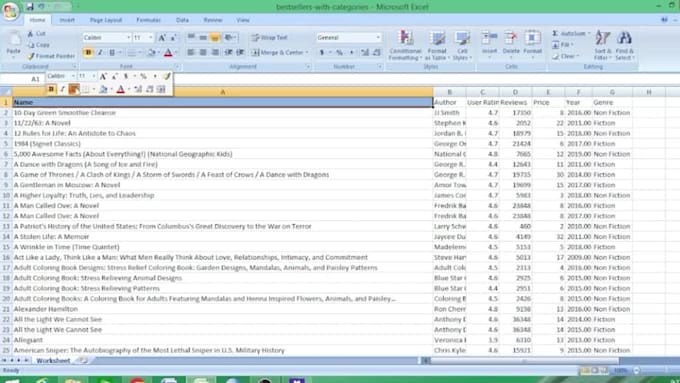
Task: Open the Home ribbon tab
Action: click(x=37, y=20)
